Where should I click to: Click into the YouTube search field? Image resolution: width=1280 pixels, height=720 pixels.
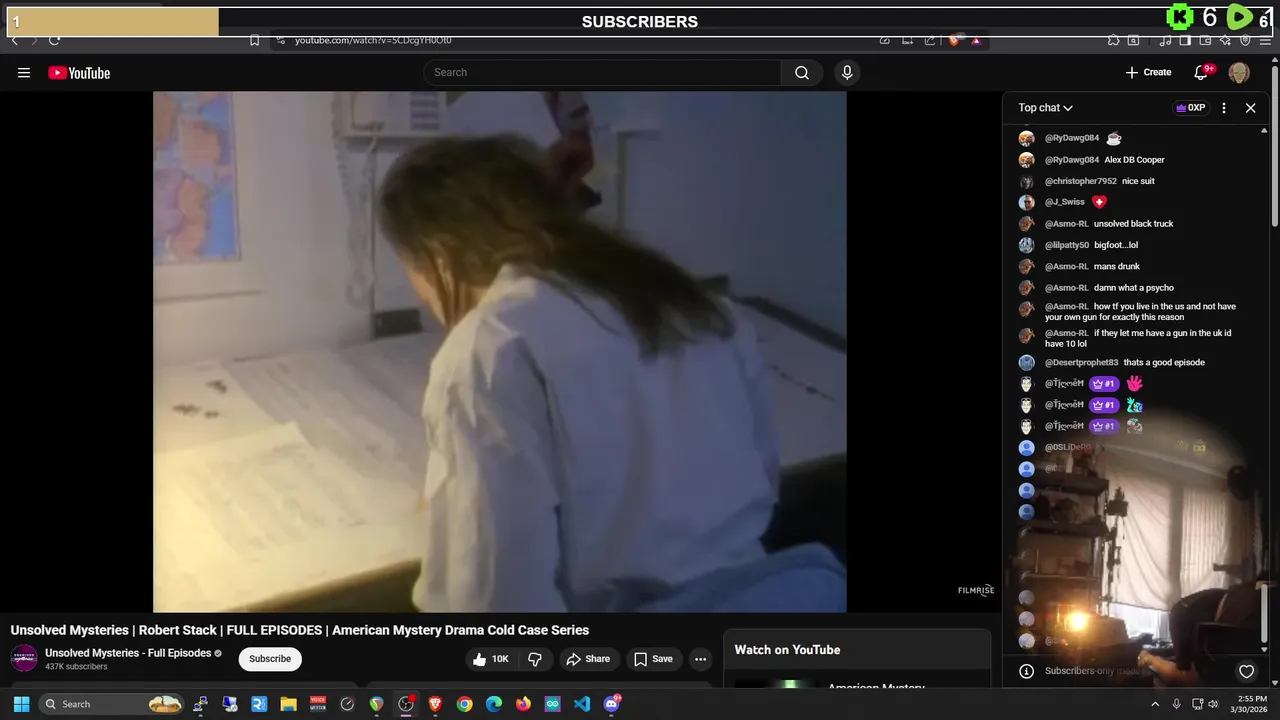tap(603, 72)
